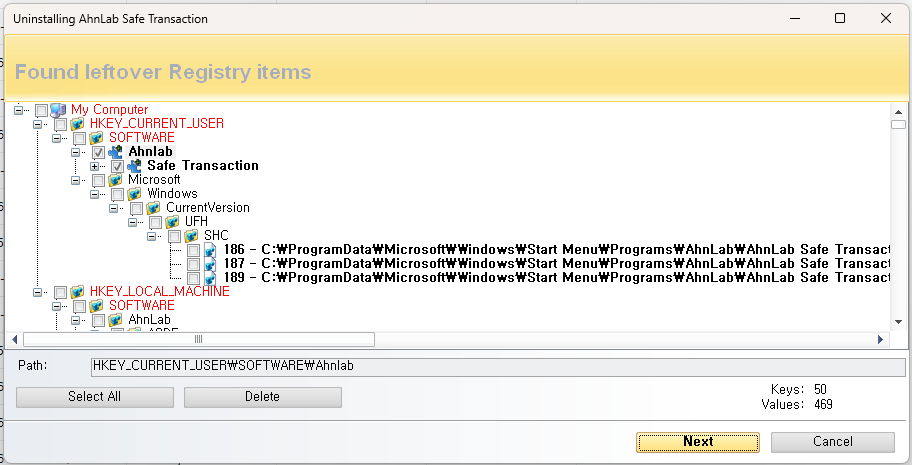Collapse the CurrentVersion key node
Image resolution: width=912 pixels, height=465 pixels.
click(113, 208)
